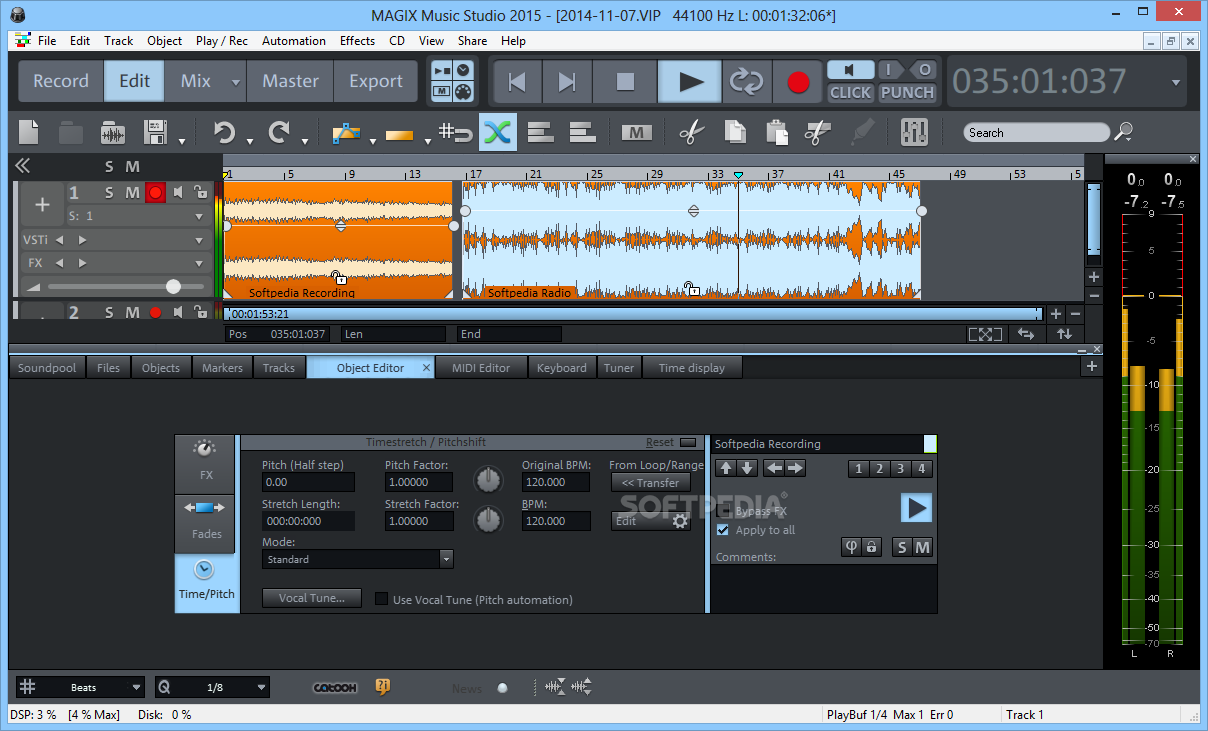The width and height of the screenshot is (1208, 731).
Task: Toggle the grid snap icon
Action: [456, 132]
